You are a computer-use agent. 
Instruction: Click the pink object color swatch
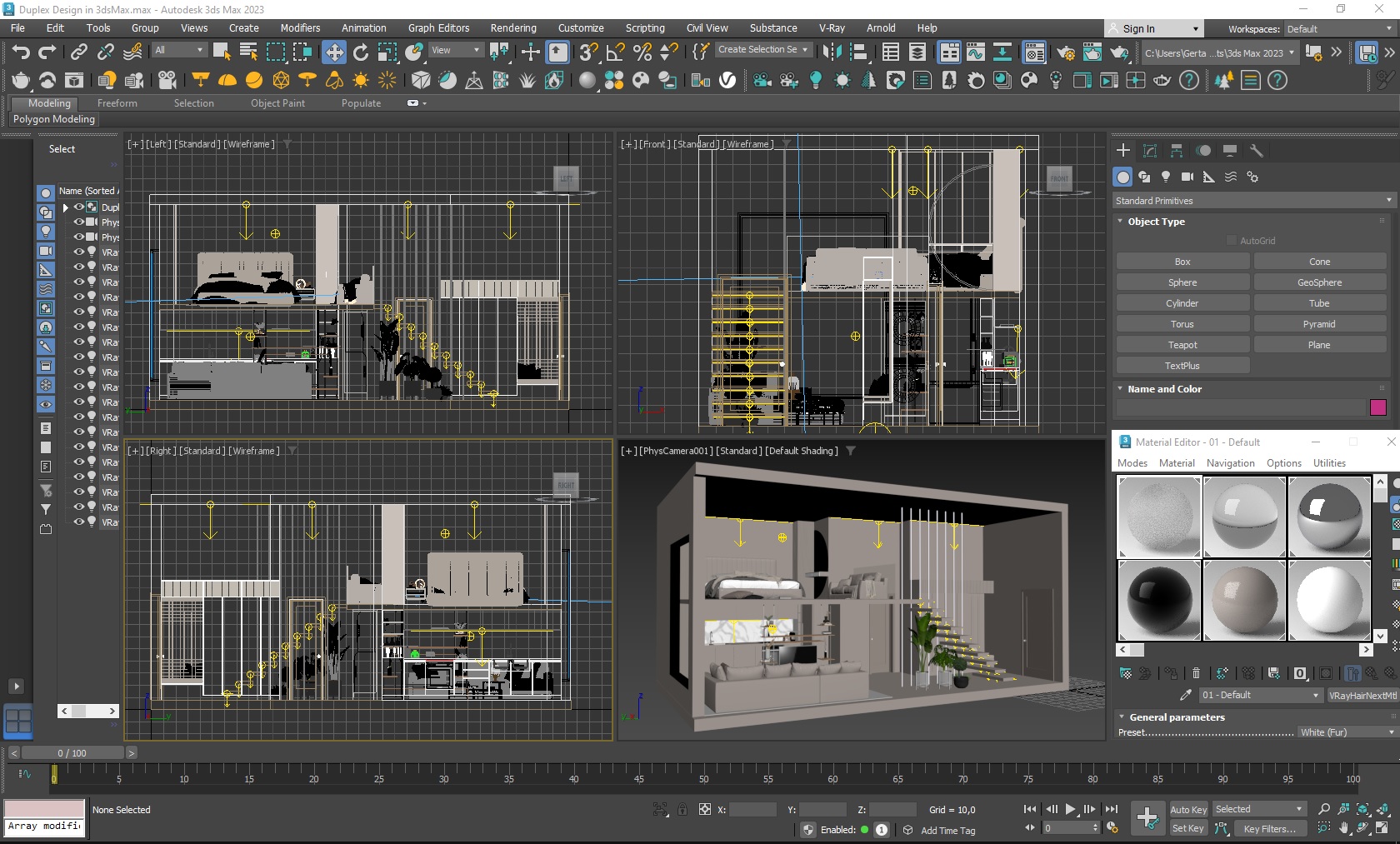(1377, 407)
